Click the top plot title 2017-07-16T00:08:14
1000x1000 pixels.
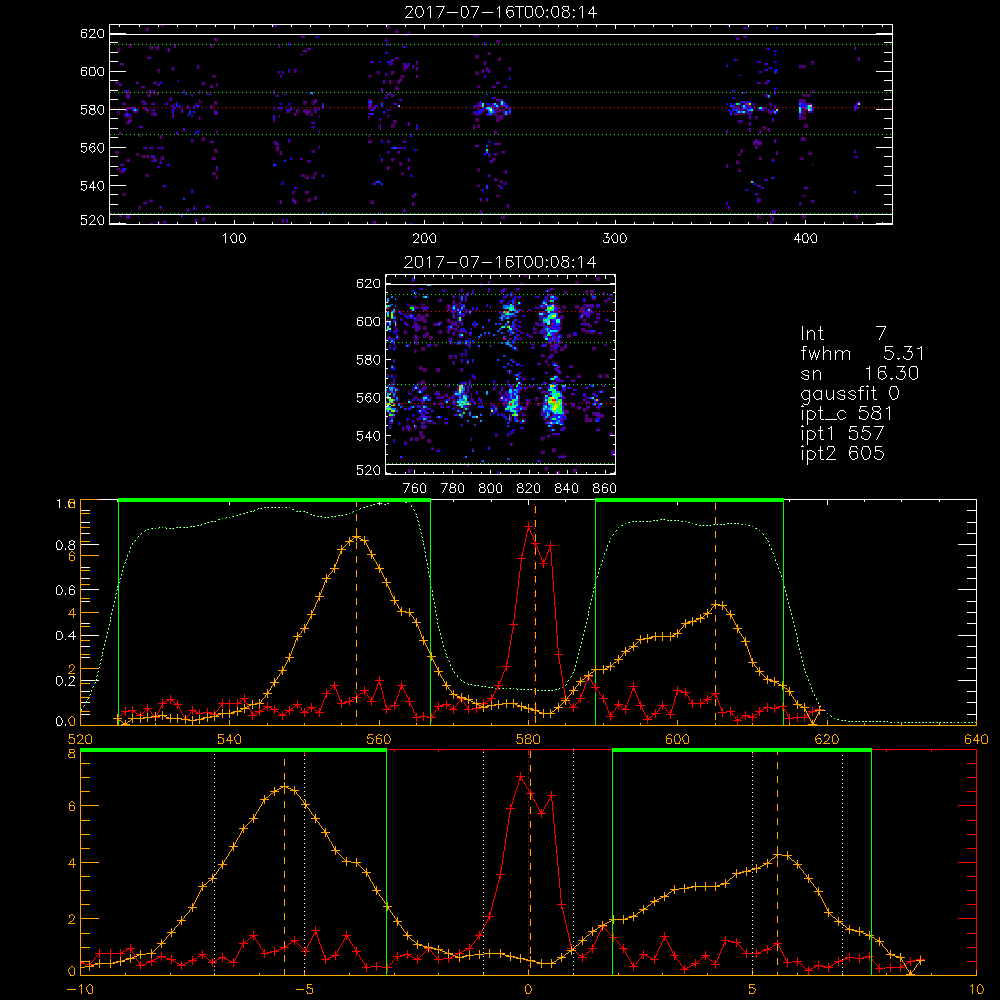[501, 12]
